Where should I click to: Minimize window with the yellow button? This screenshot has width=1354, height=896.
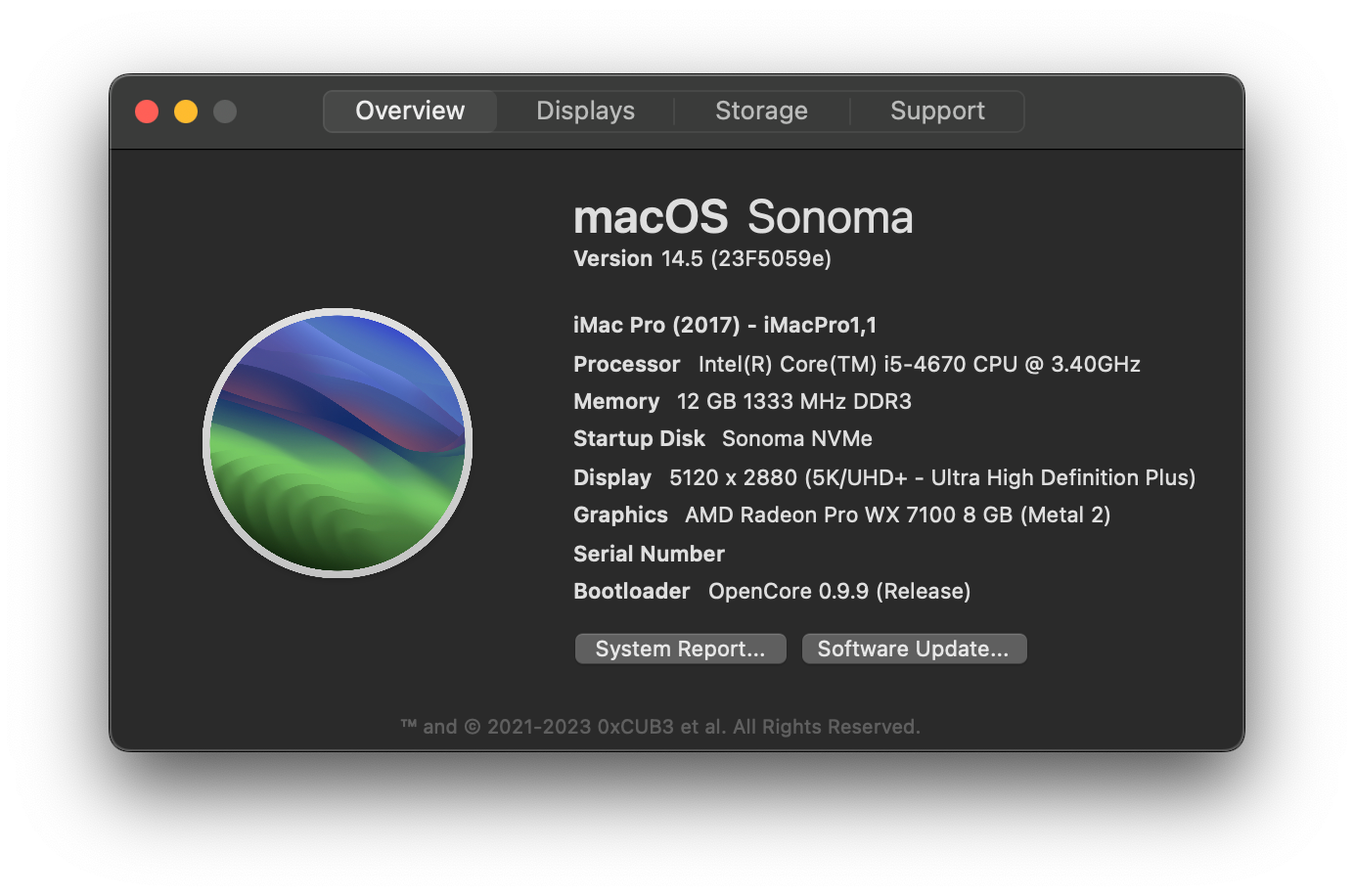(x=186, y=112)
